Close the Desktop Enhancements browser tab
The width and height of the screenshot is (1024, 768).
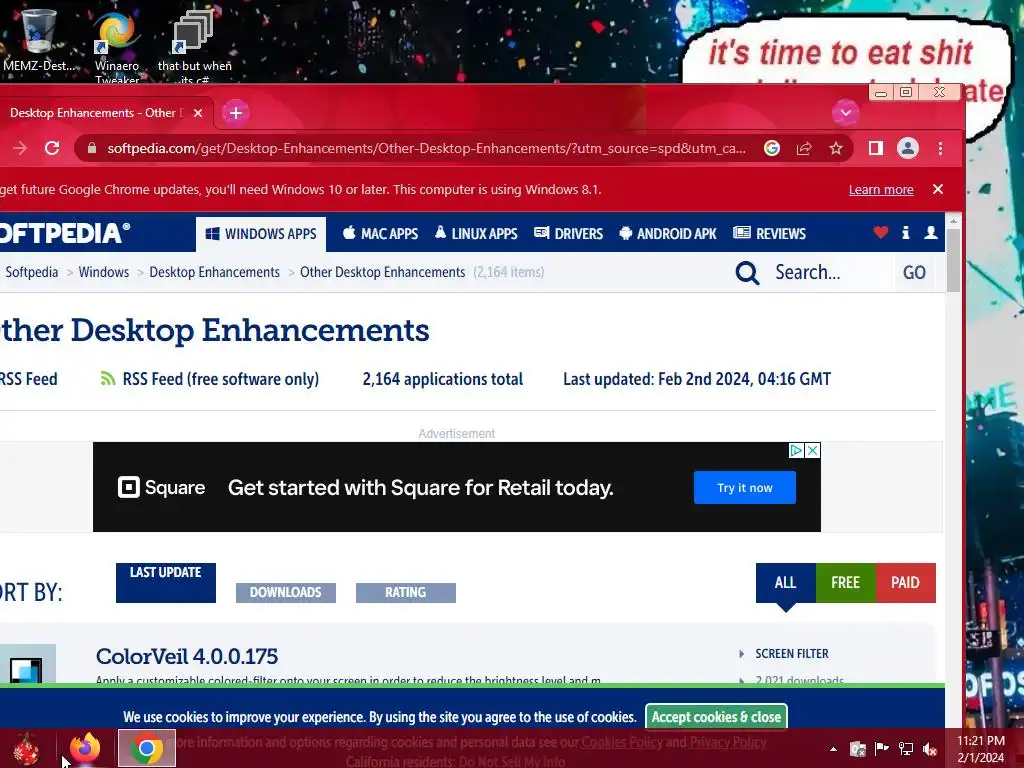coord(198,113)
